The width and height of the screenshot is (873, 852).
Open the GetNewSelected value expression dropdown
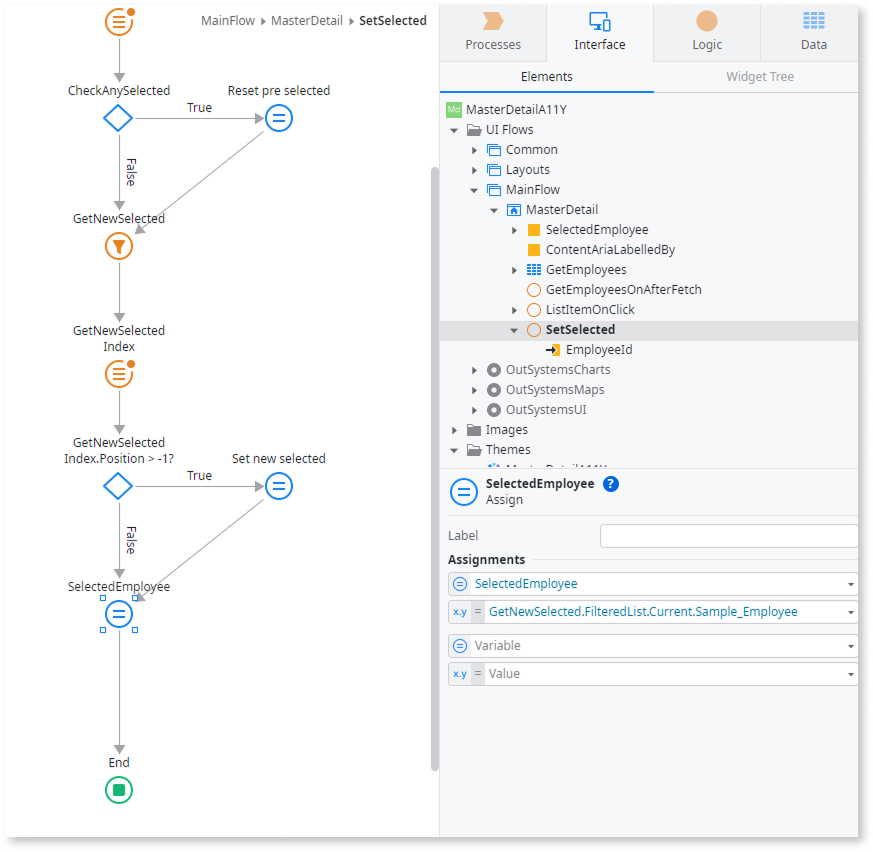click(850, 613)
